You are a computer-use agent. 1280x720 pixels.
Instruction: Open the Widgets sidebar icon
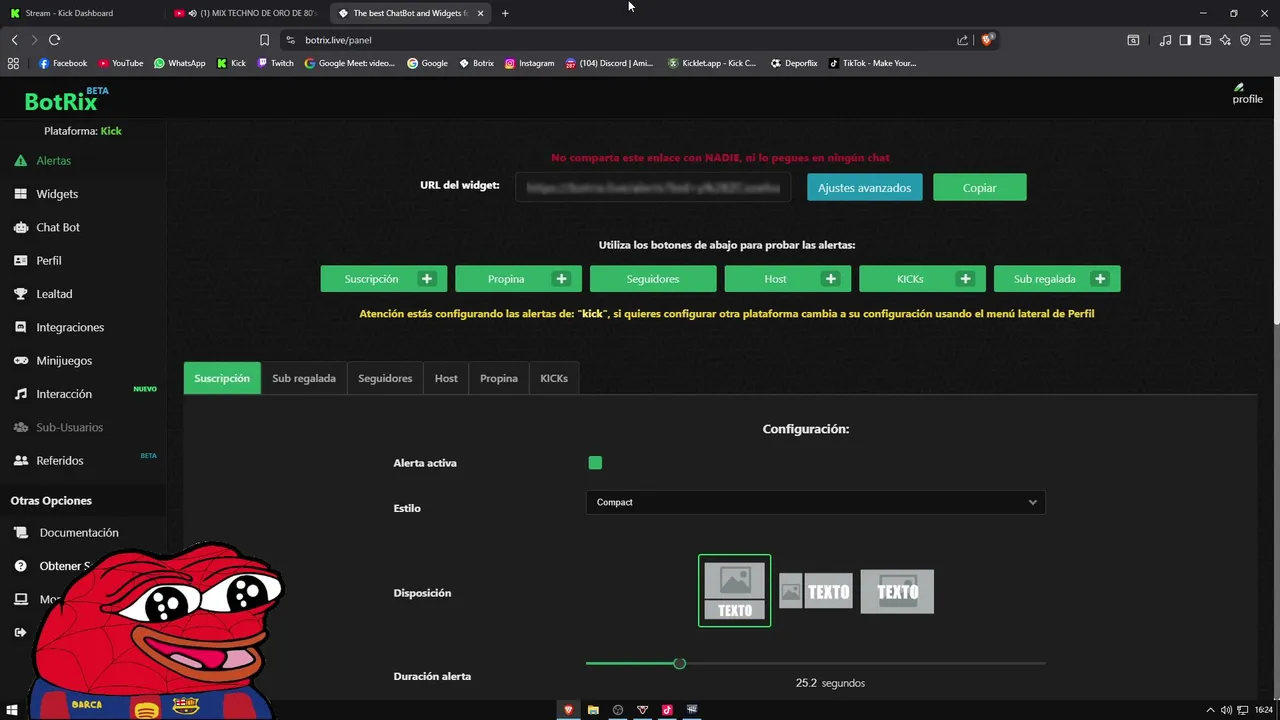click(x=20, y=194)
